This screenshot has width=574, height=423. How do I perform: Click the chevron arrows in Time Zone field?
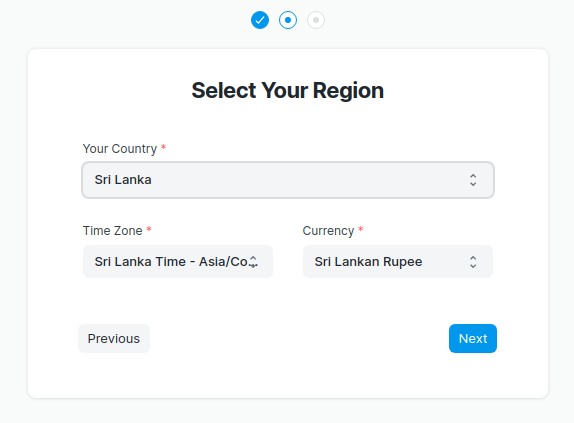(x=253, y=262)
